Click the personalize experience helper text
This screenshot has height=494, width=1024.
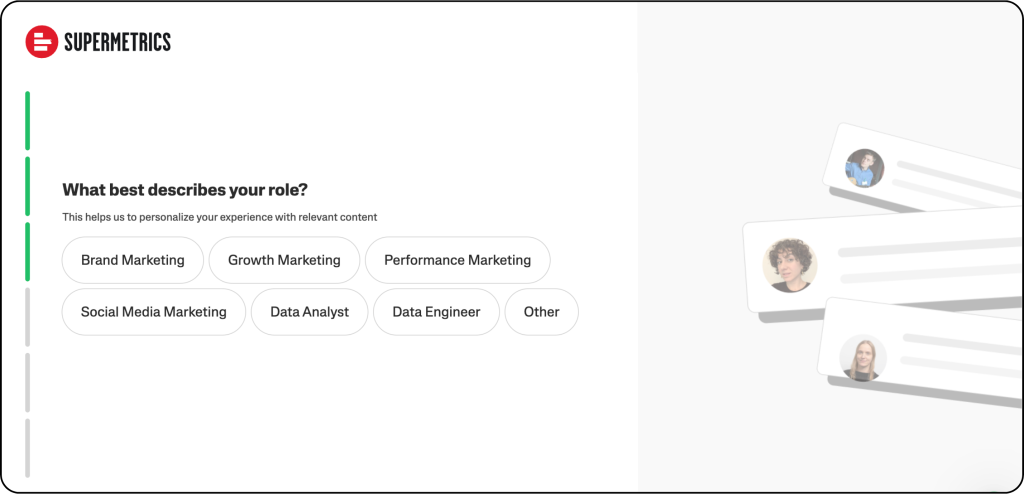pyautogui.click(x=219, y=217)
